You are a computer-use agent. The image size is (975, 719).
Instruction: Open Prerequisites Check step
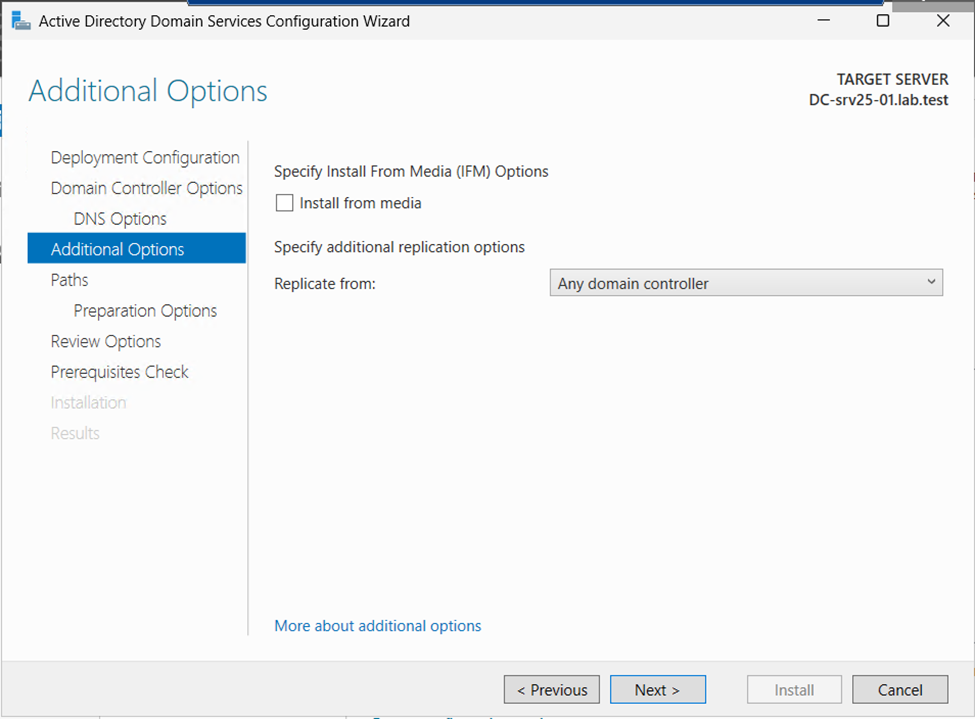coord(119,372)
